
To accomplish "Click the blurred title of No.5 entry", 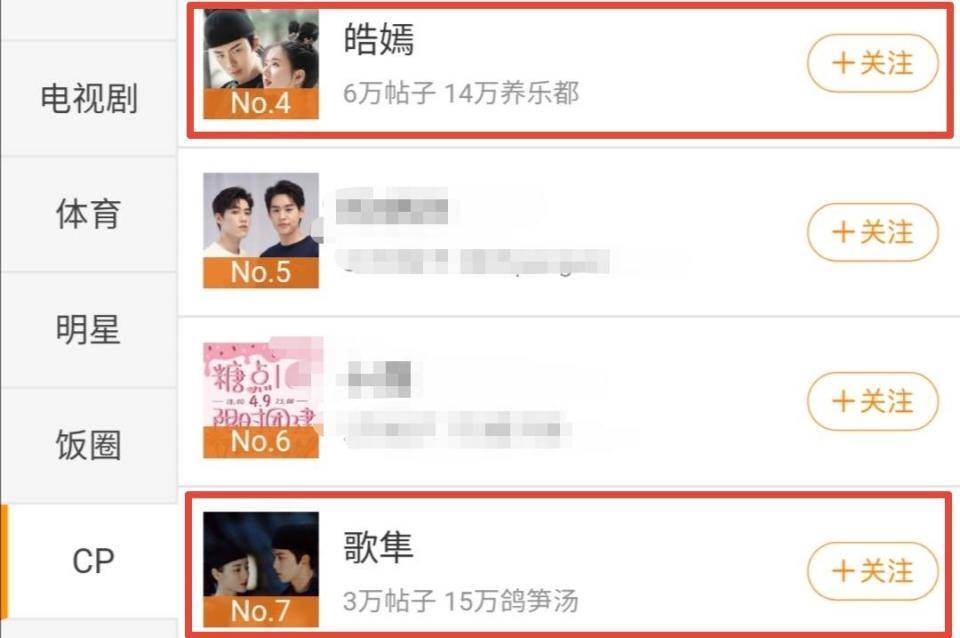I will 392,207.
